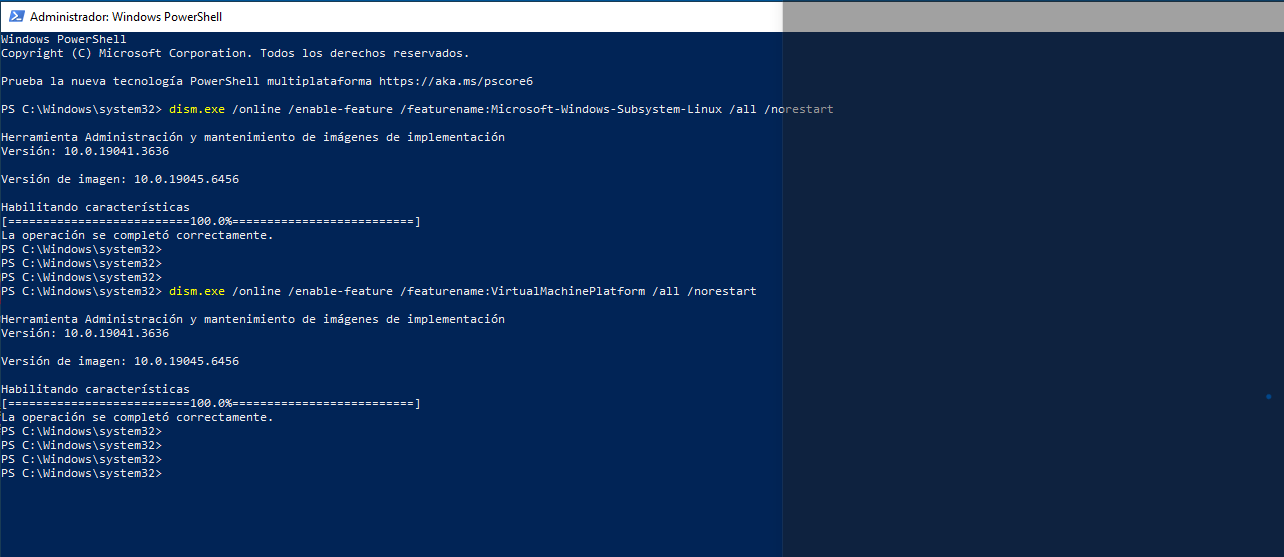Click the second "Herramienta Administración y mantenimiento" line
The height and width of the screenshot is (557, 1284).
pos(253,319)
